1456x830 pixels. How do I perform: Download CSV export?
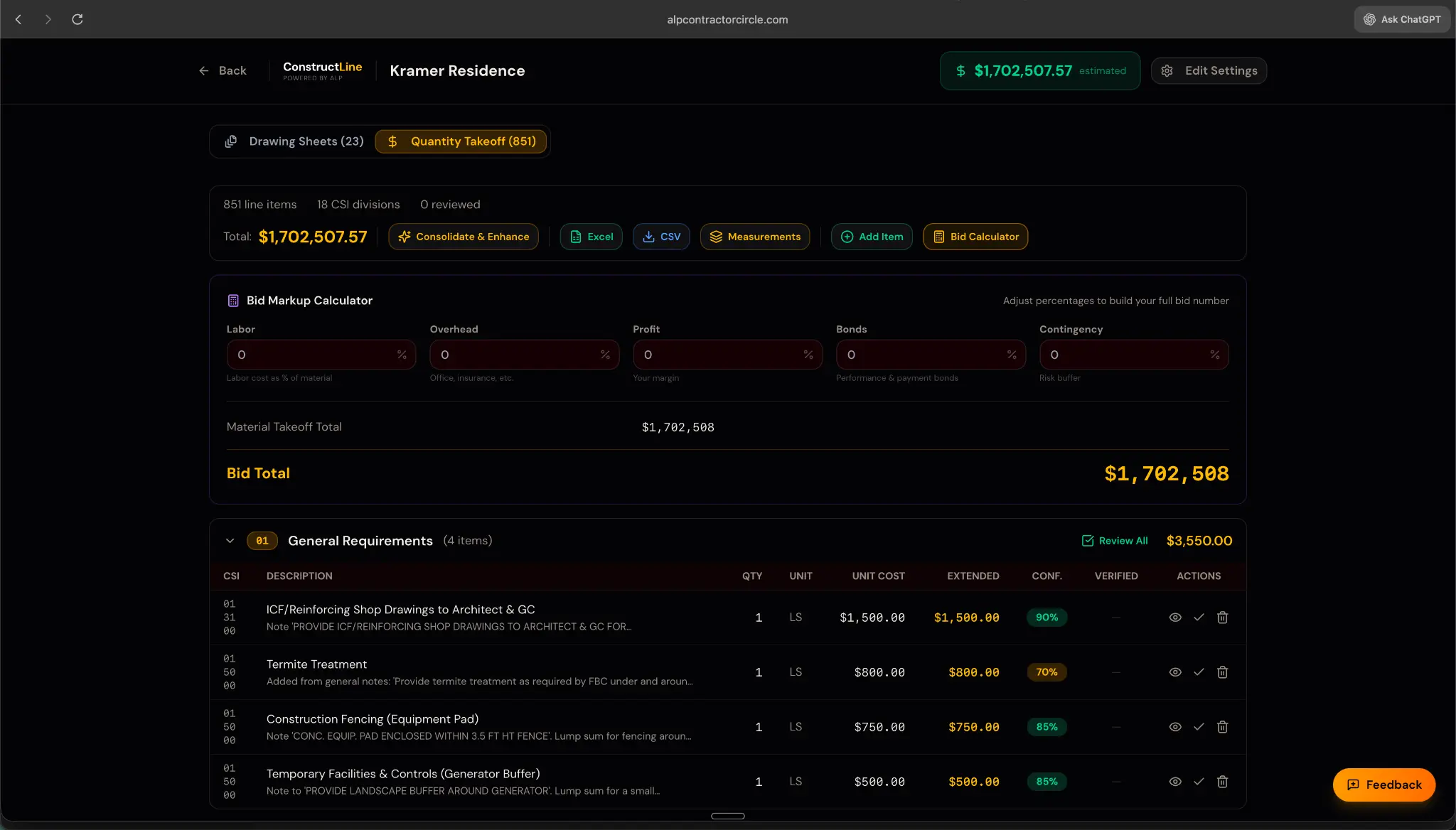pos(661,237)
